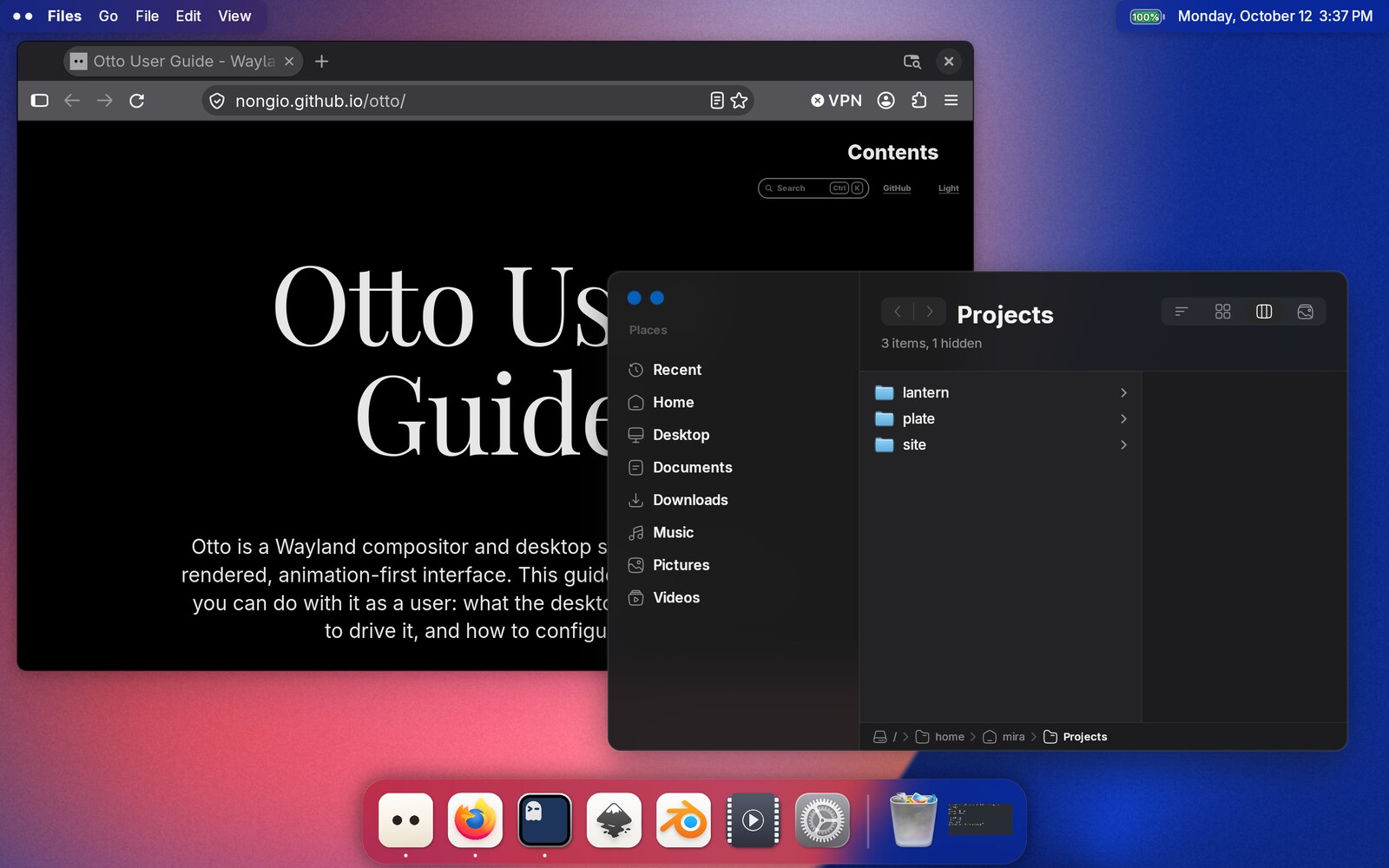Switch theme via the Light link
Image resolution: width=1389 pixels, height=868 pixels.
click(948, 188)
